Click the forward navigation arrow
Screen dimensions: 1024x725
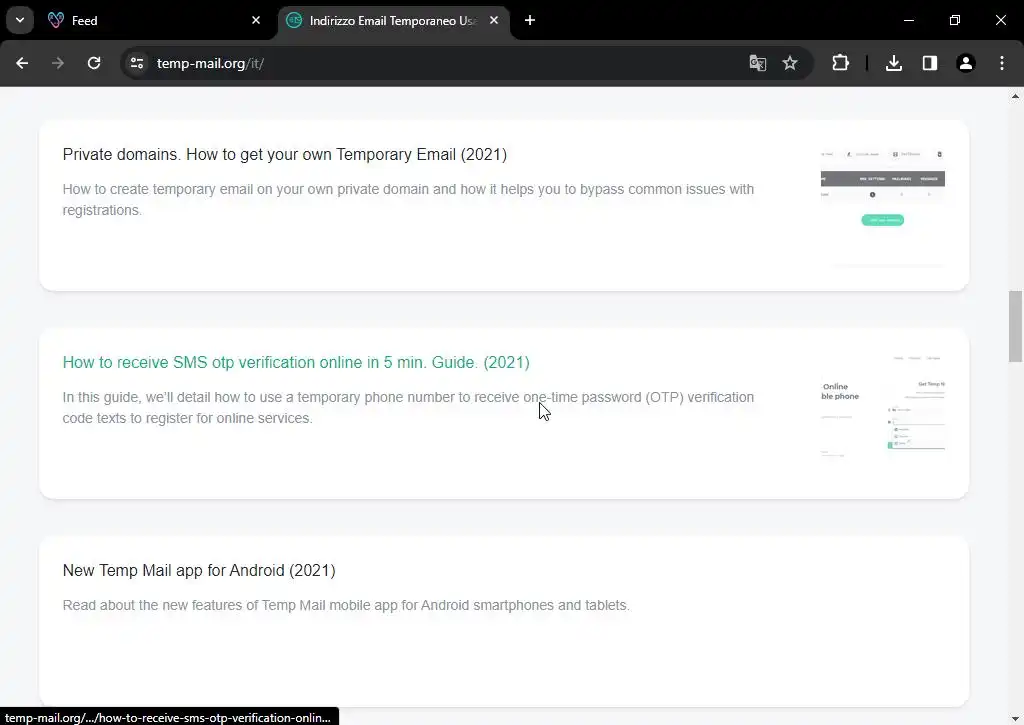point(58,63)
